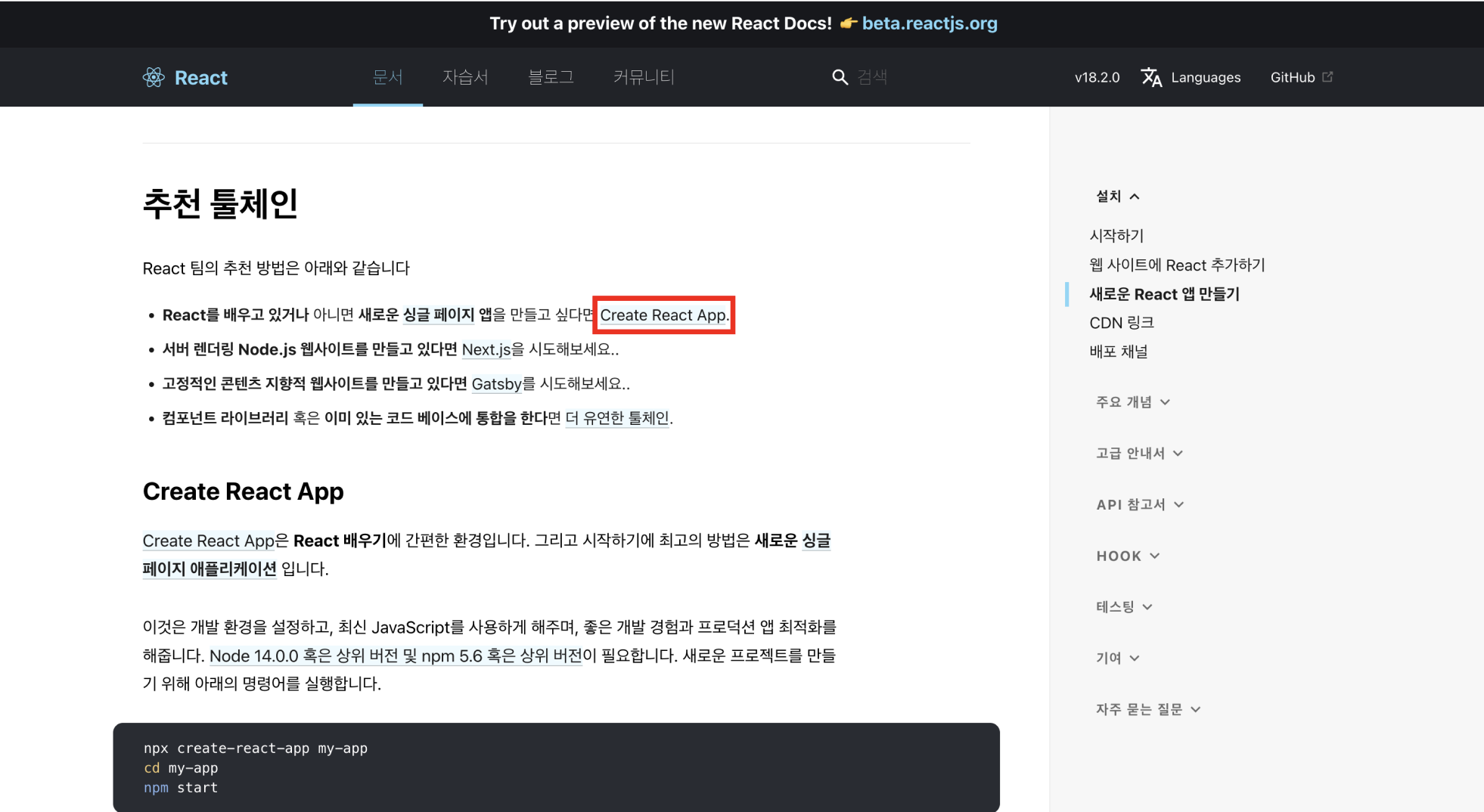
Task: Expand the 주요 개념 section
Action: 1133,401
